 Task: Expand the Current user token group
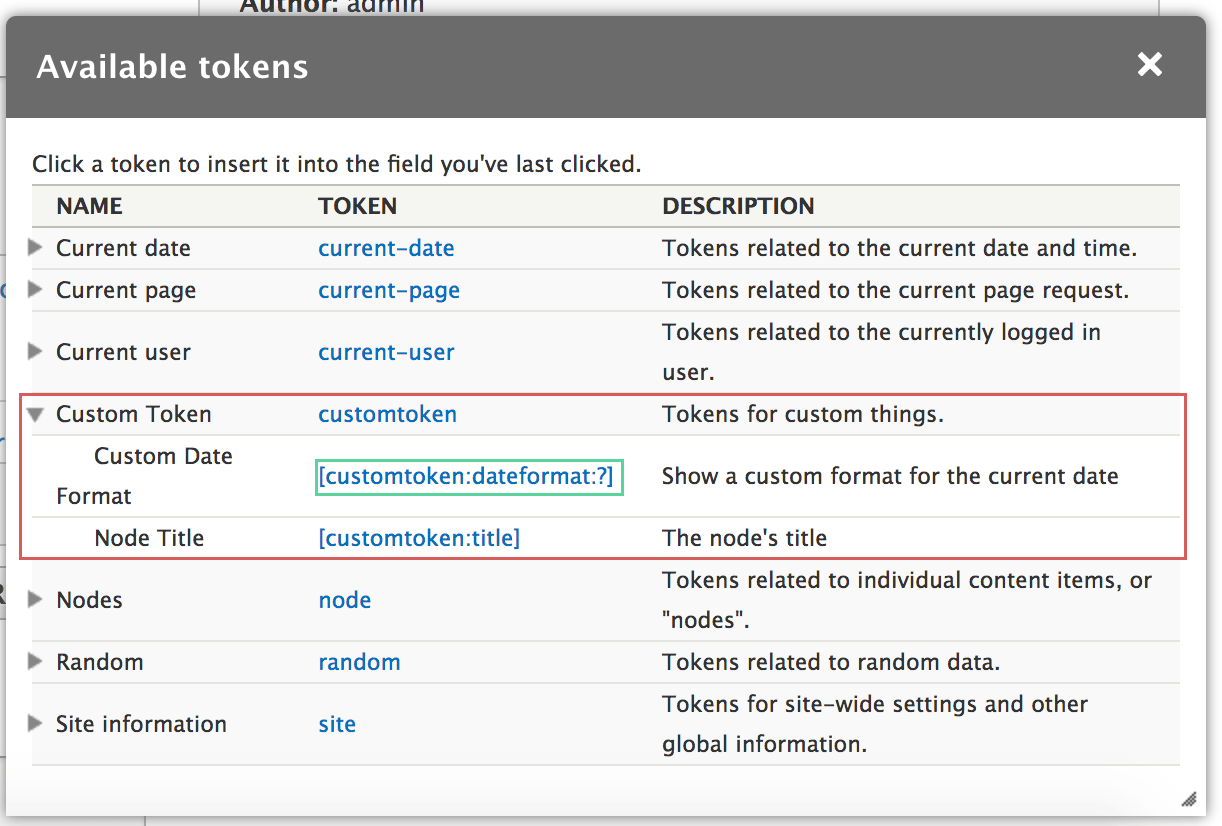click(x=36, y=352)
